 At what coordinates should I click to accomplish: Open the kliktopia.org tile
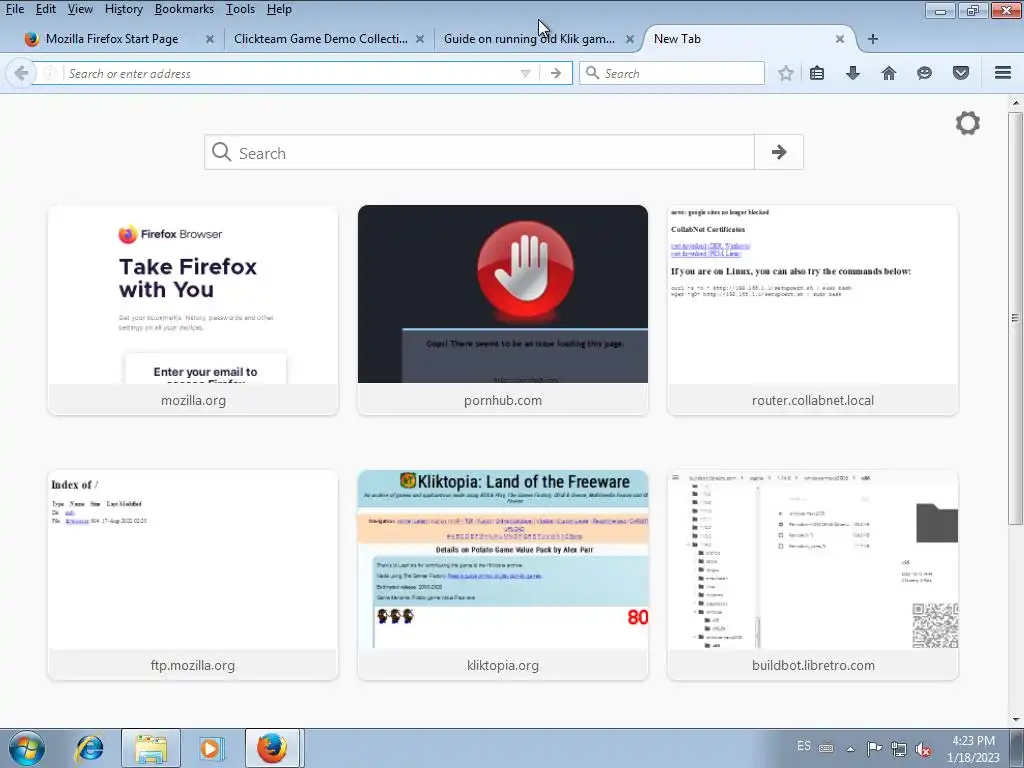point(503,575)
